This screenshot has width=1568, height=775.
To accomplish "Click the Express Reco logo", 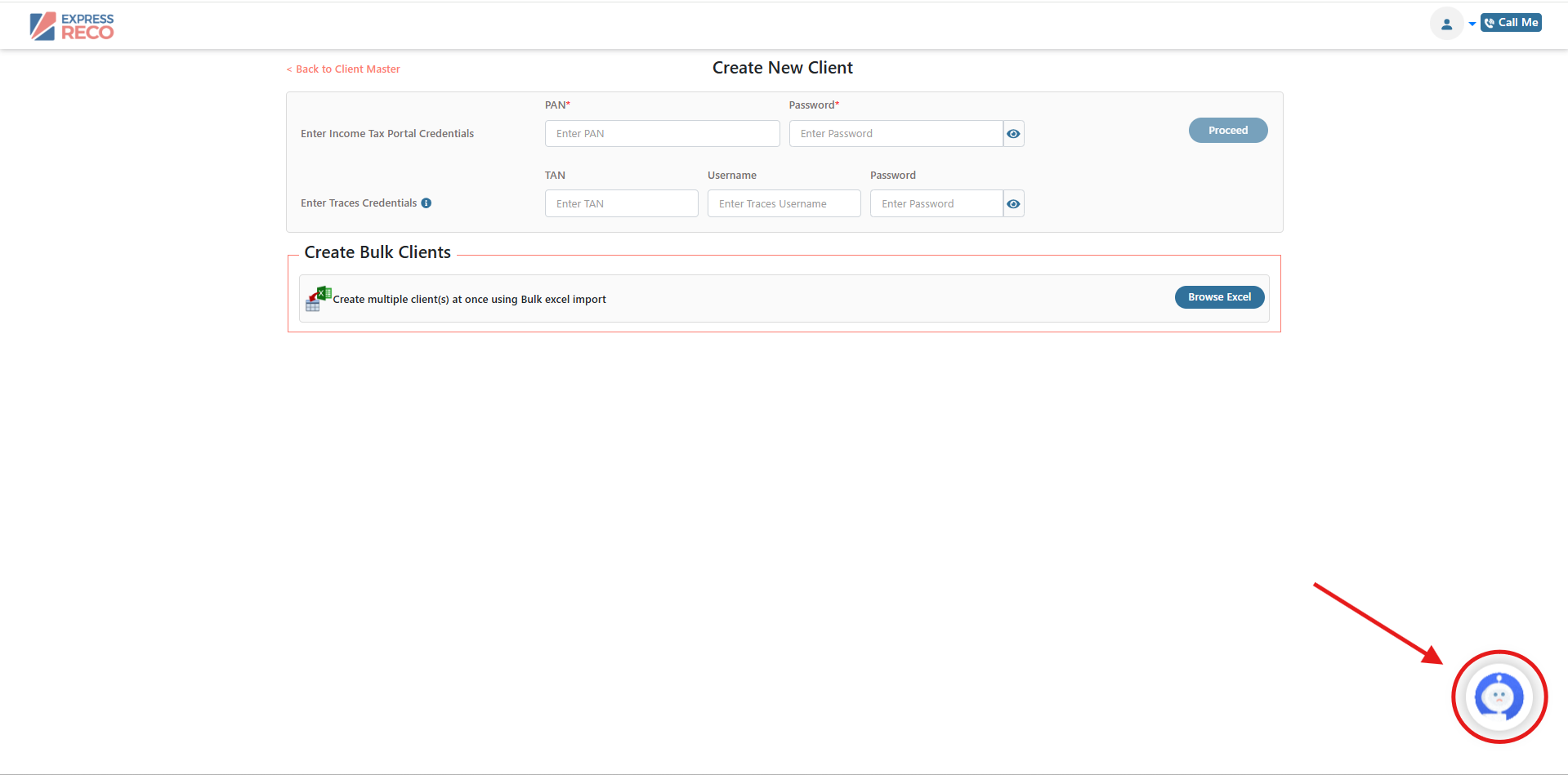I will click(72, 26).
